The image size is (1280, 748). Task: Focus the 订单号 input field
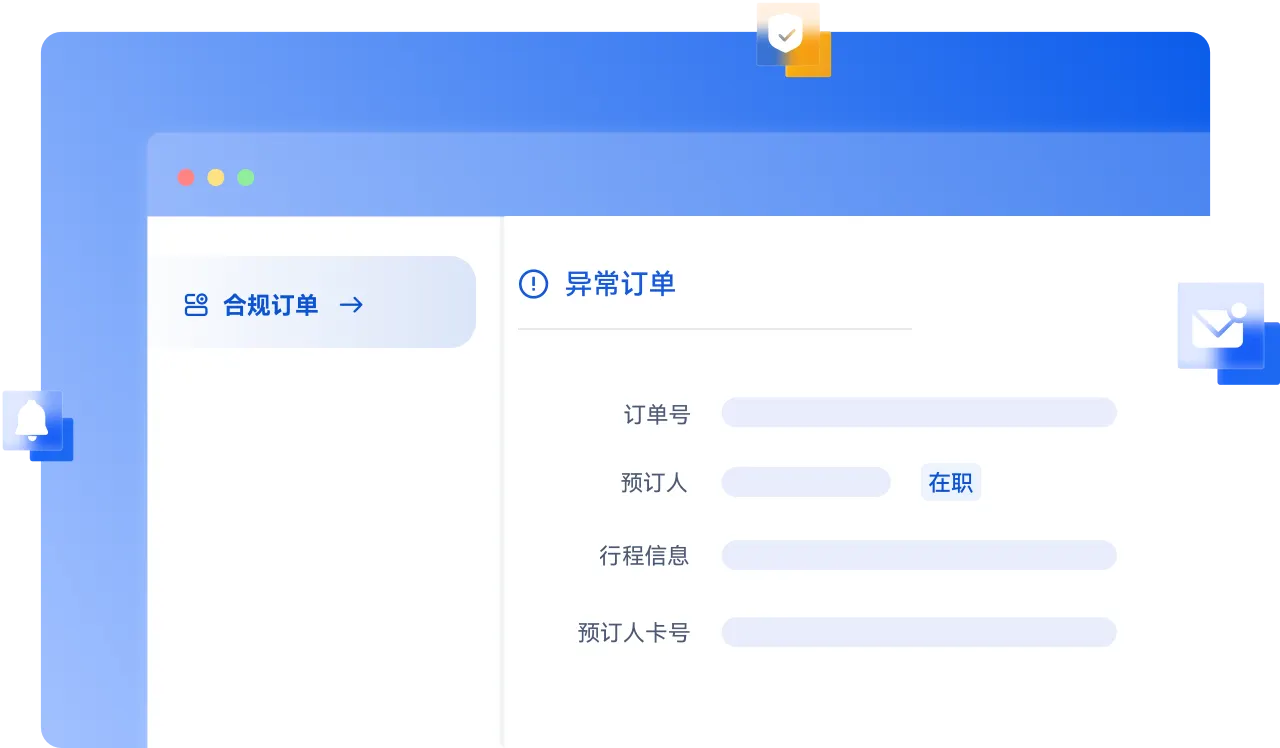click(918, 412)
